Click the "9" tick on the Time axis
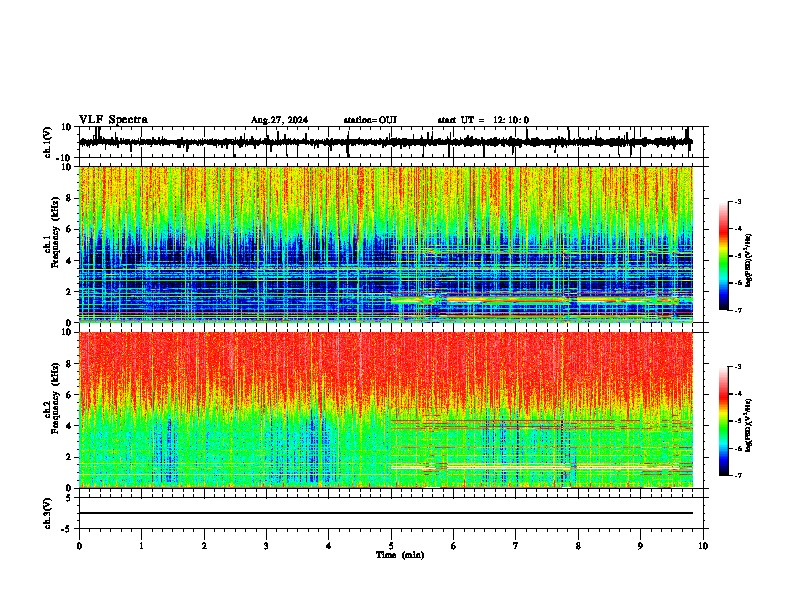 [640, 546]
